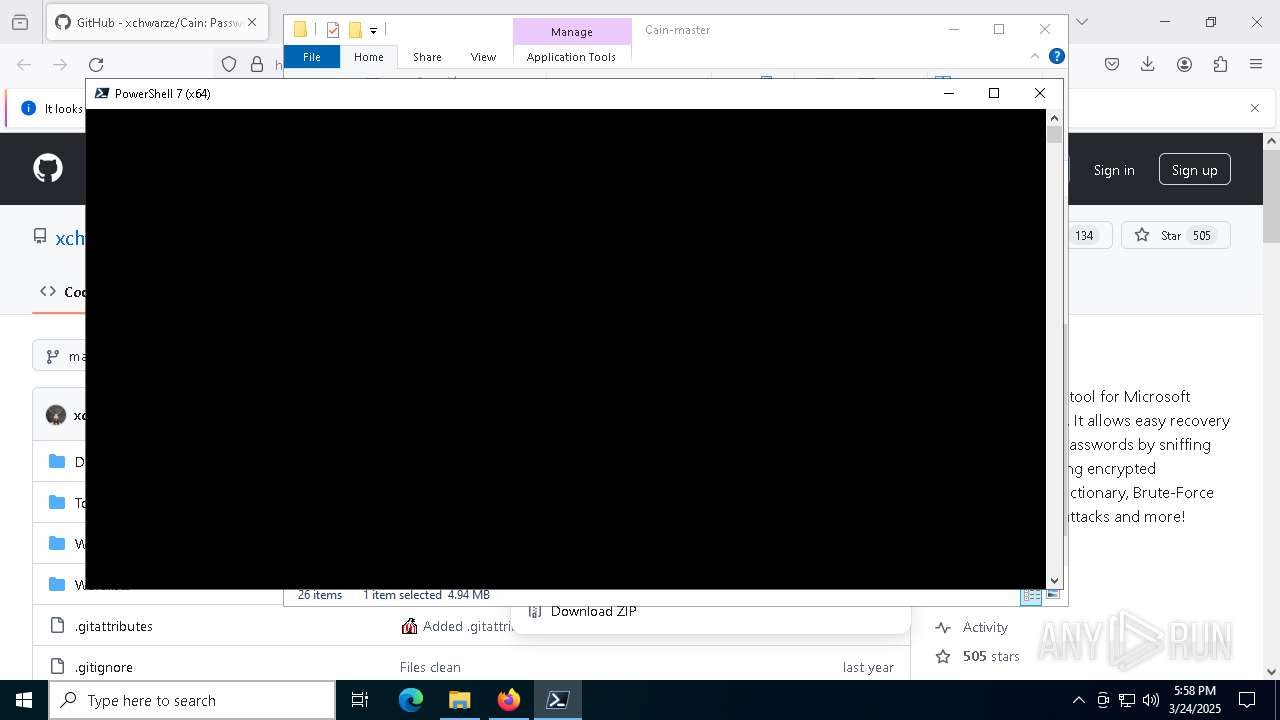The width and height of the screenshot is (1280, 720).
Task: Open the .gitattributes file
Action: click(114, 626)
